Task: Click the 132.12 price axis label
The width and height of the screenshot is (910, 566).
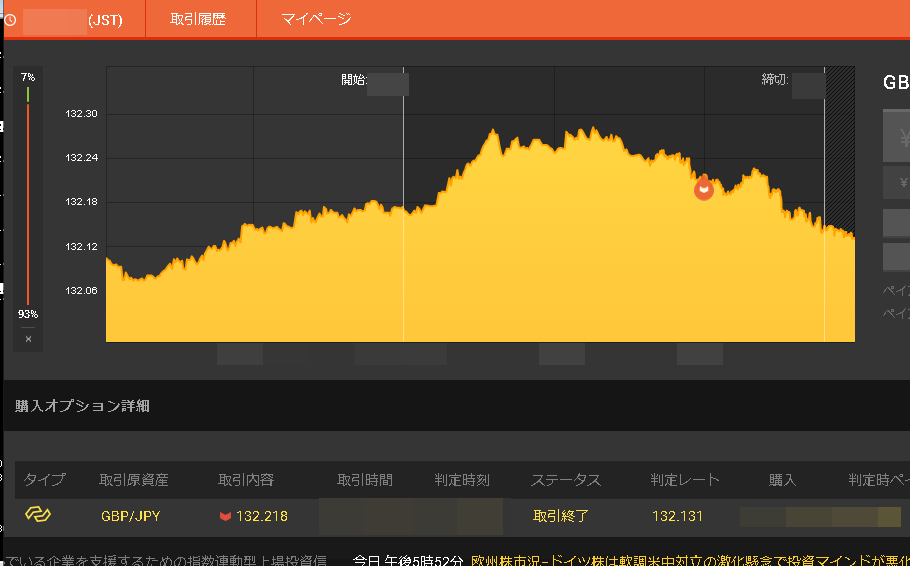Action: [81, 247]
